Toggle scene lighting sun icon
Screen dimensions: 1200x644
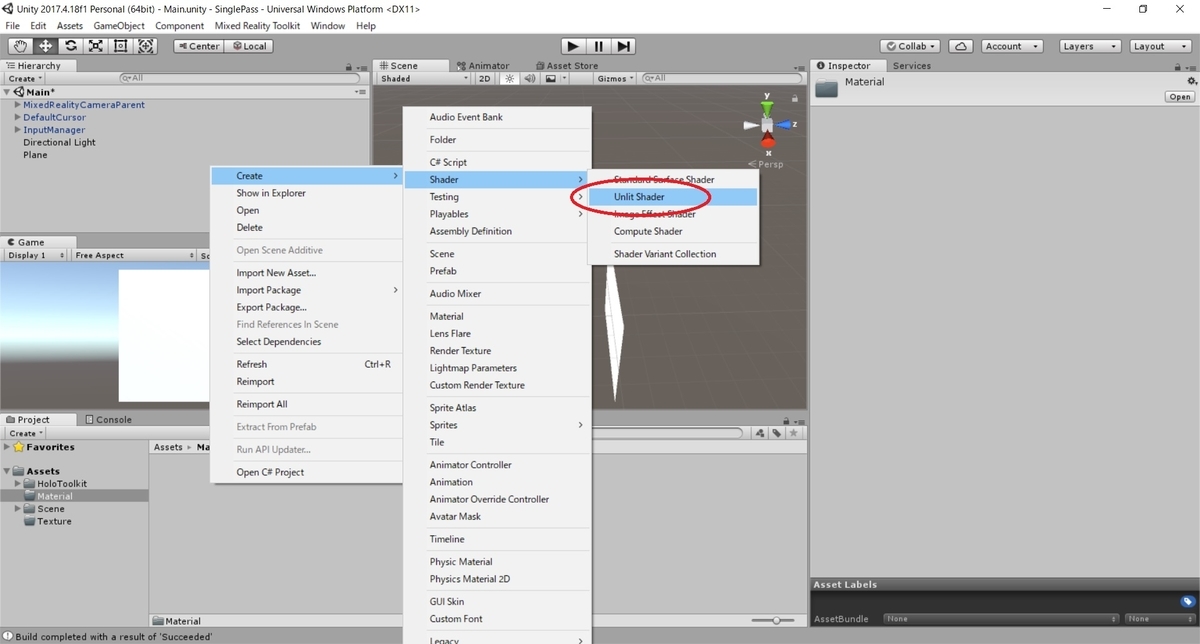coord(508,78)
